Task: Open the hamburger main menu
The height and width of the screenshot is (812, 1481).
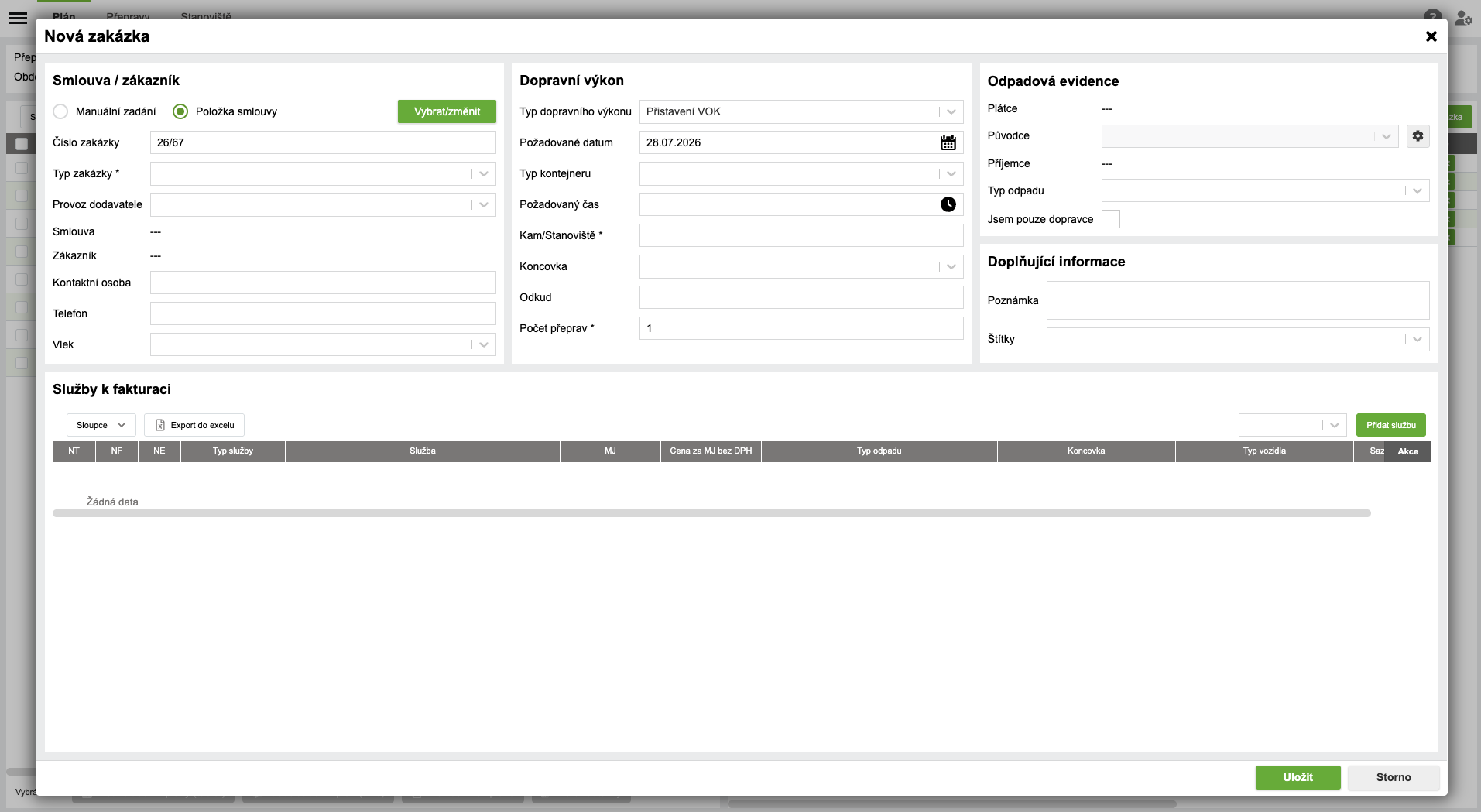Action: [18, 17]
